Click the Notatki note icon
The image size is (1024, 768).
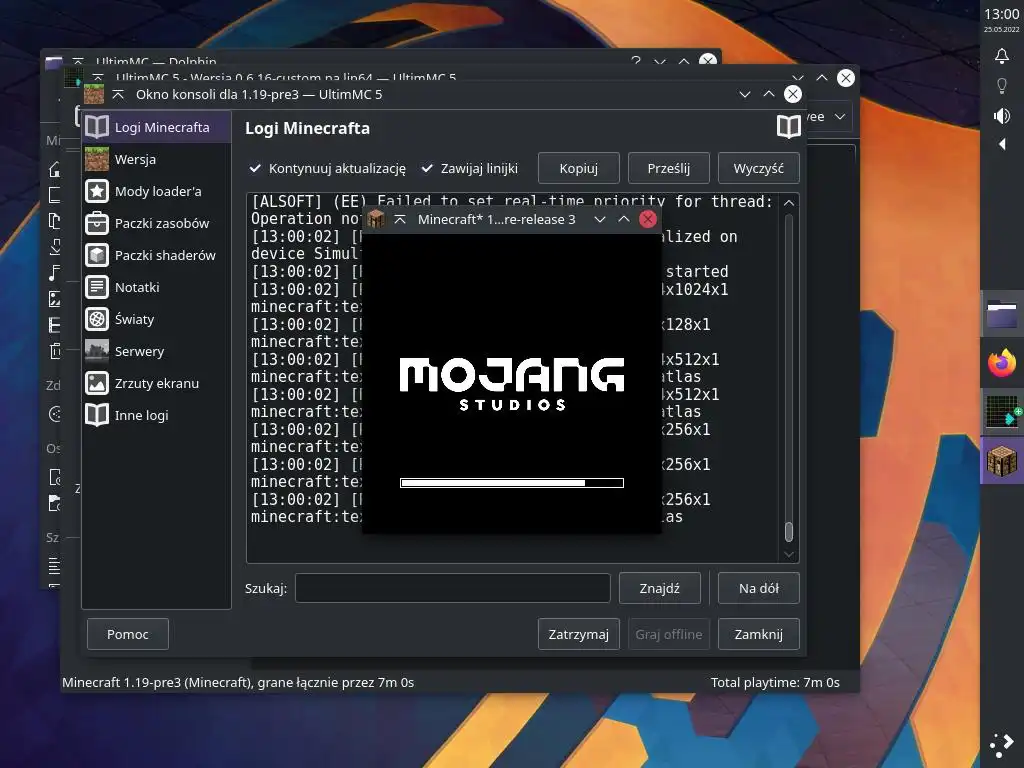coord(97,287)
